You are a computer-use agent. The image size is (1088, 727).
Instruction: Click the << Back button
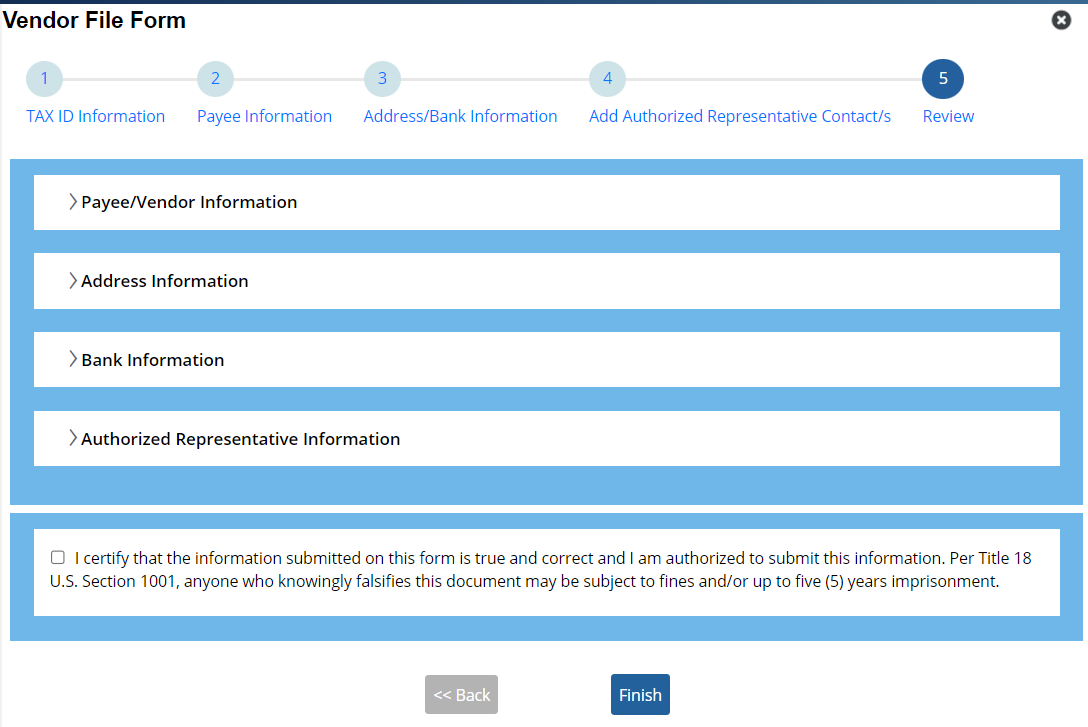click(x=461, y=694)
